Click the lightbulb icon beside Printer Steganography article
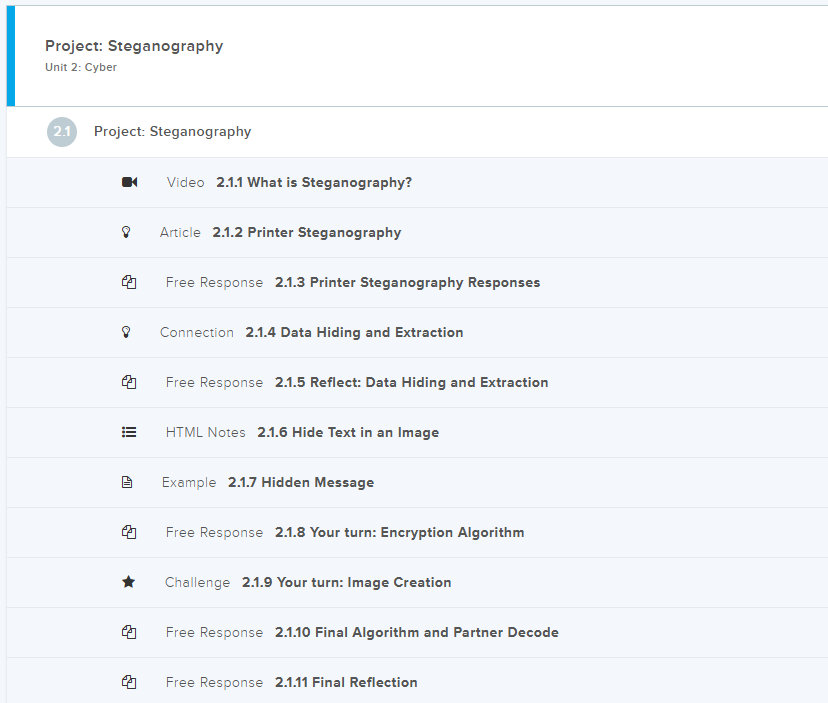 point(126,232)
